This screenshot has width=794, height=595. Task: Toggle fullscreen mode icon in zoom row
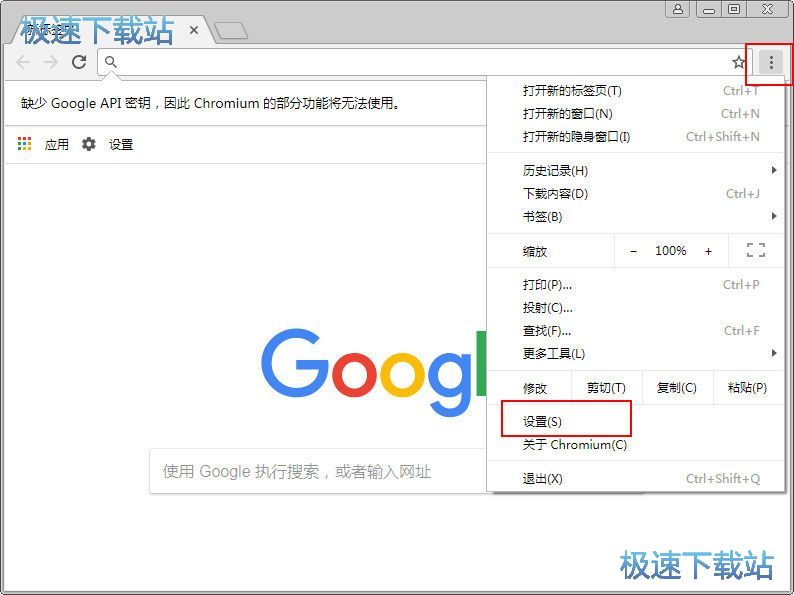coord(756,250)
